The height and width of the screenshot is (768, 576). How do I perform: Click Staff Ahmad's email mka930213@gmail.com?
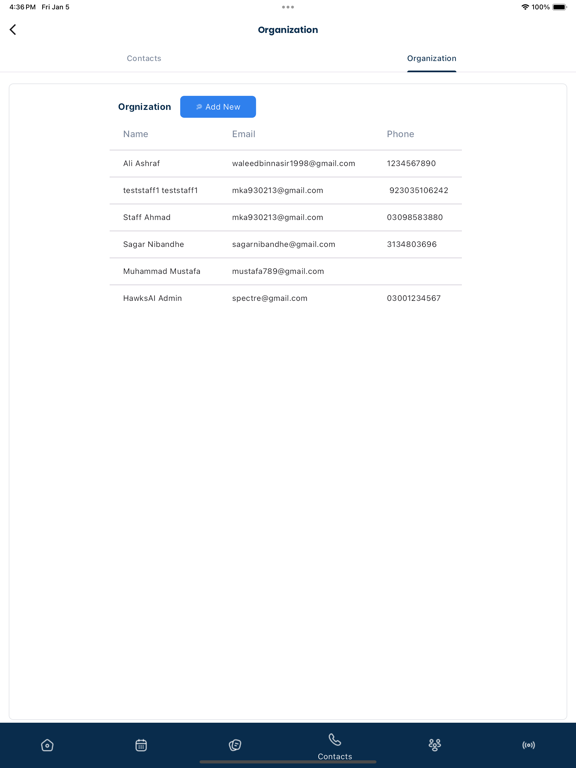[277, 217]
